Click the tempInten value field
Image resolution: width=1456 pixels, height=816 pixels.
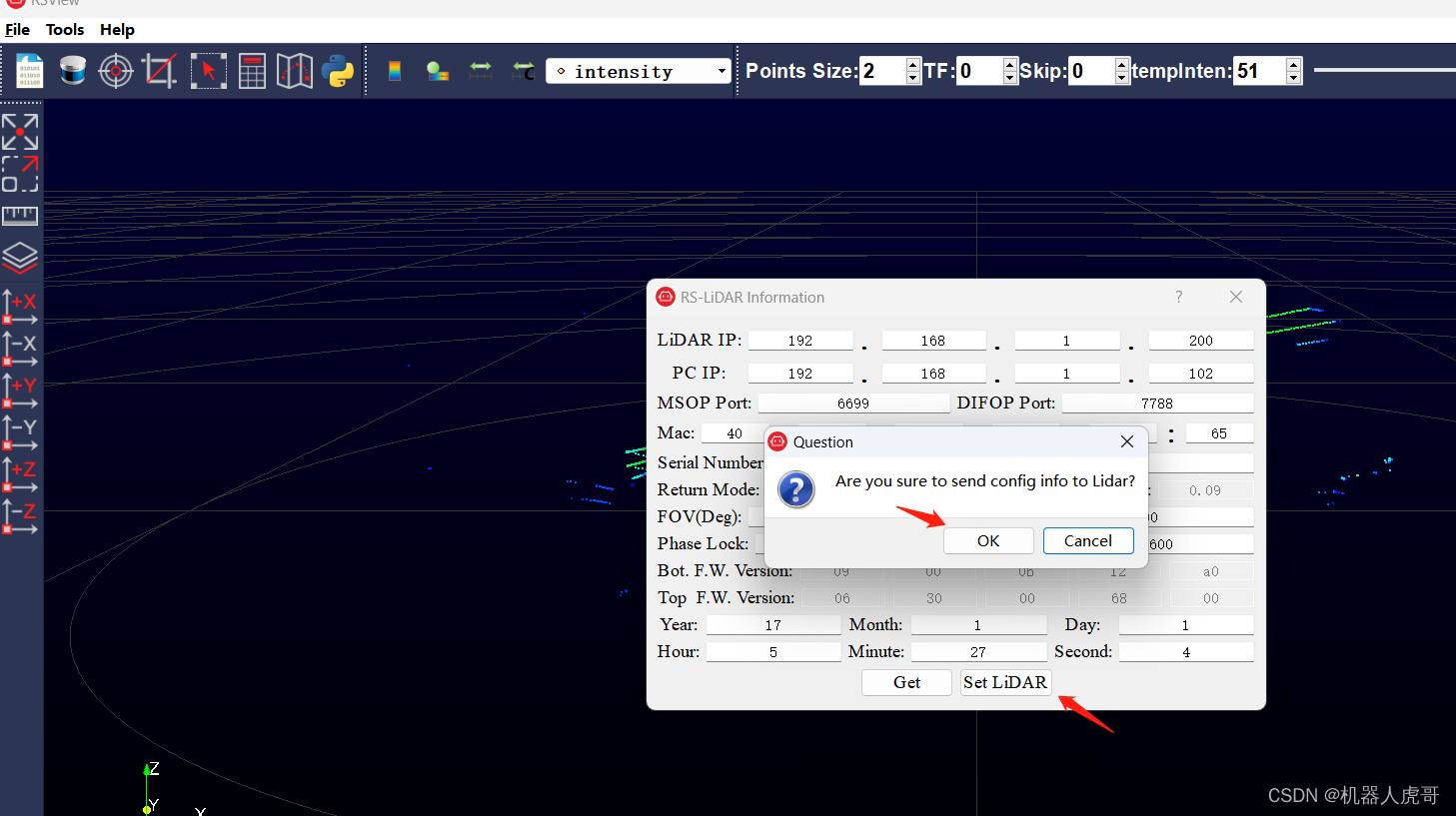(x=1260, y=71)
